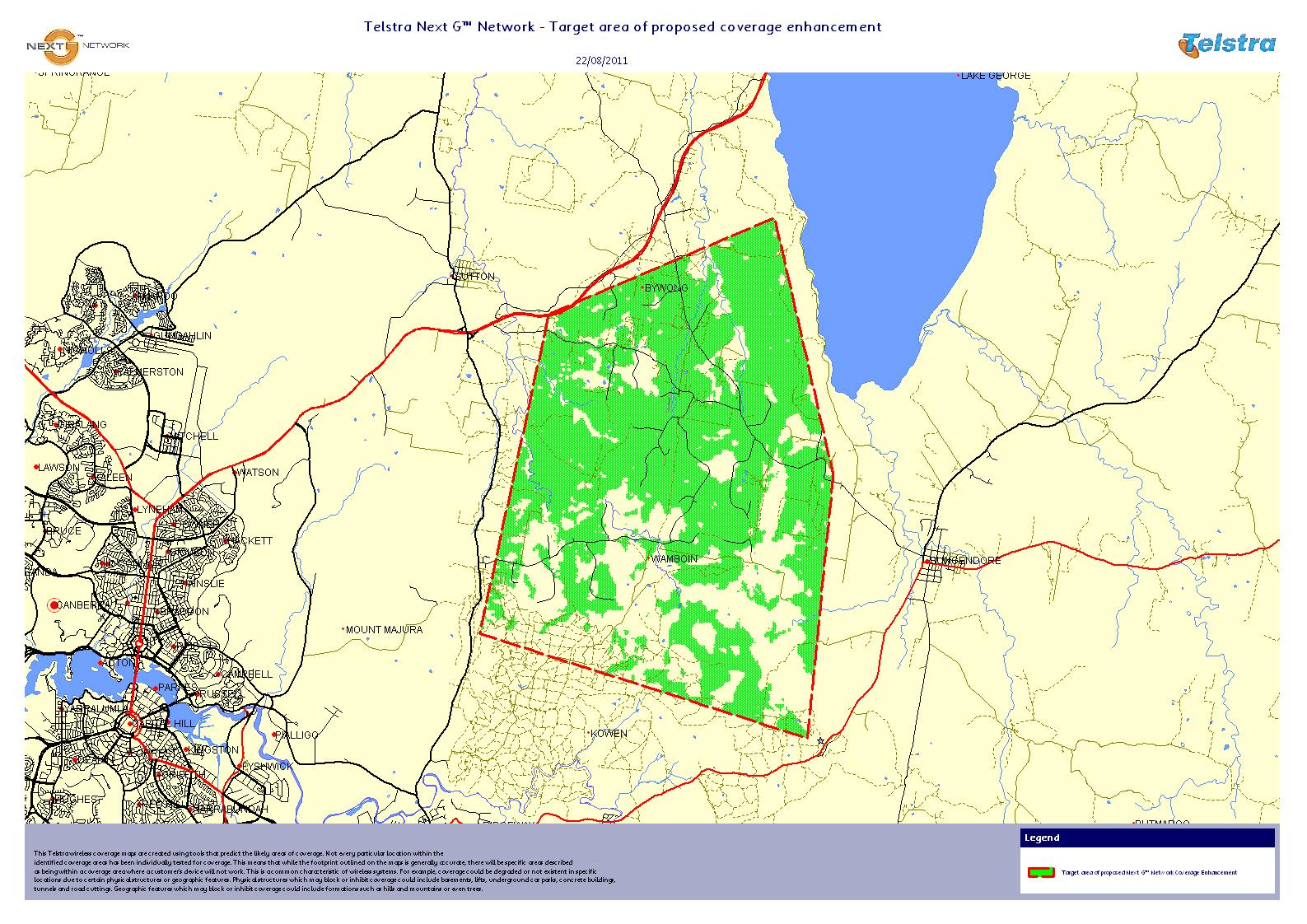1307x924 pixels.
Task: Click the Bungendore town label
Action: pos(965,561)
